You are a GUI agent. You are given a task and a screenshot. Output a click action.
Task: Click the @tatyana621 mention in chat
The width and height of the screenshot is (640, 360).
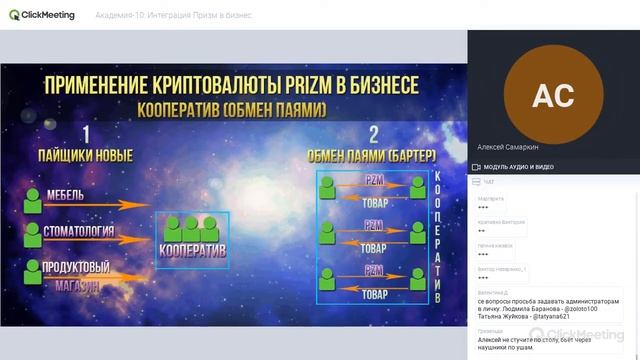point(551,316)
